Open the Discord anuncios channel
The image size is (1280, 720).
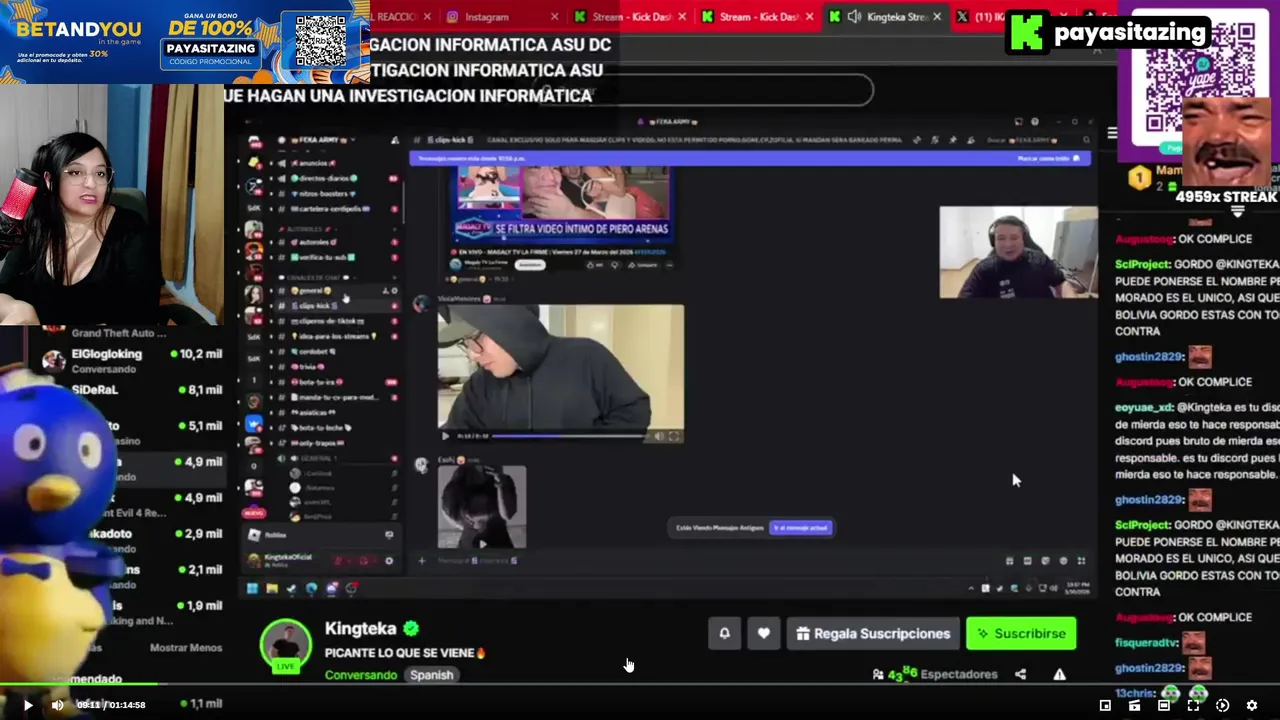tap(313, 162)
